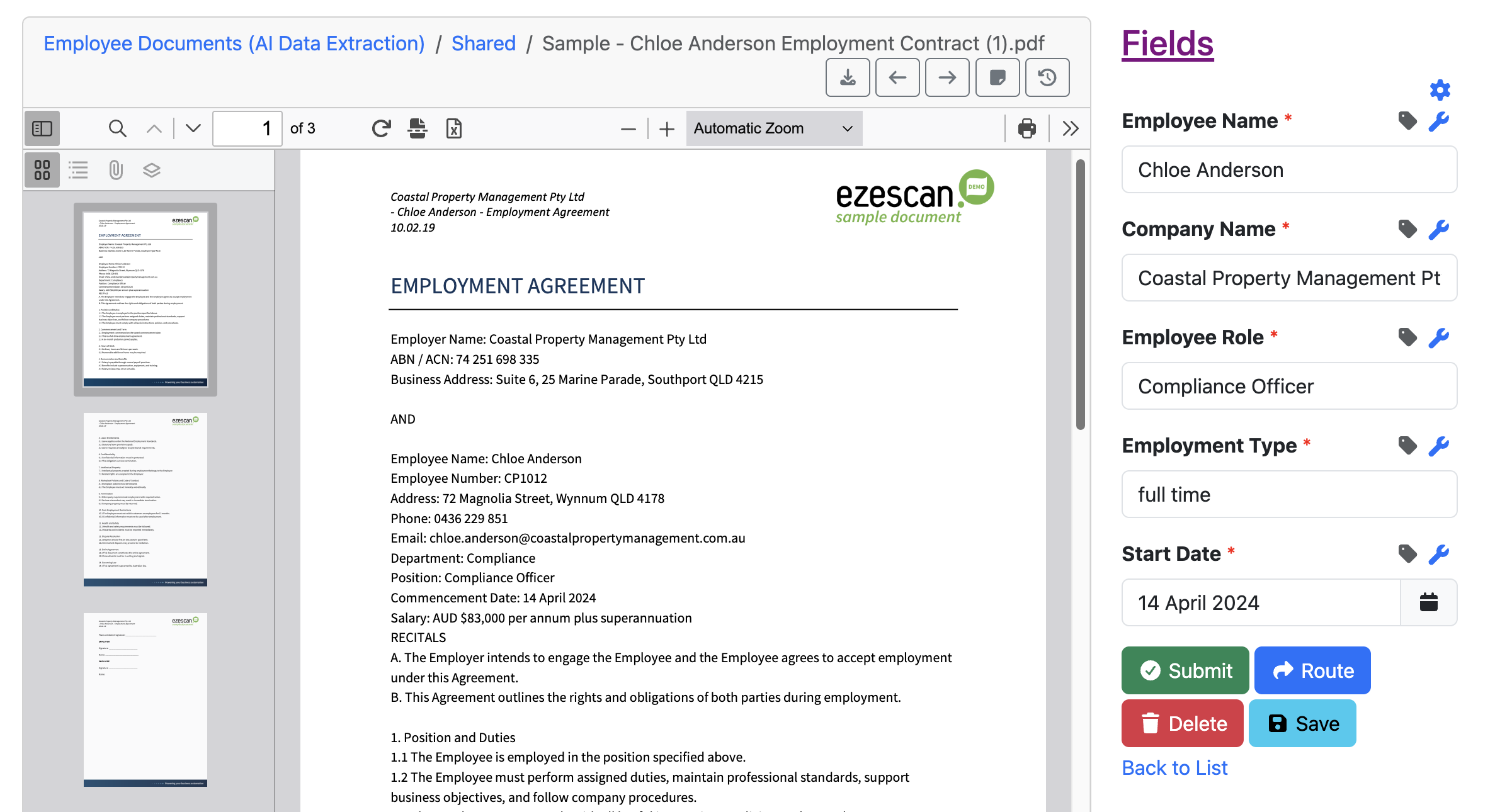Jump to next page with down chevron

(x=193, y=128)
